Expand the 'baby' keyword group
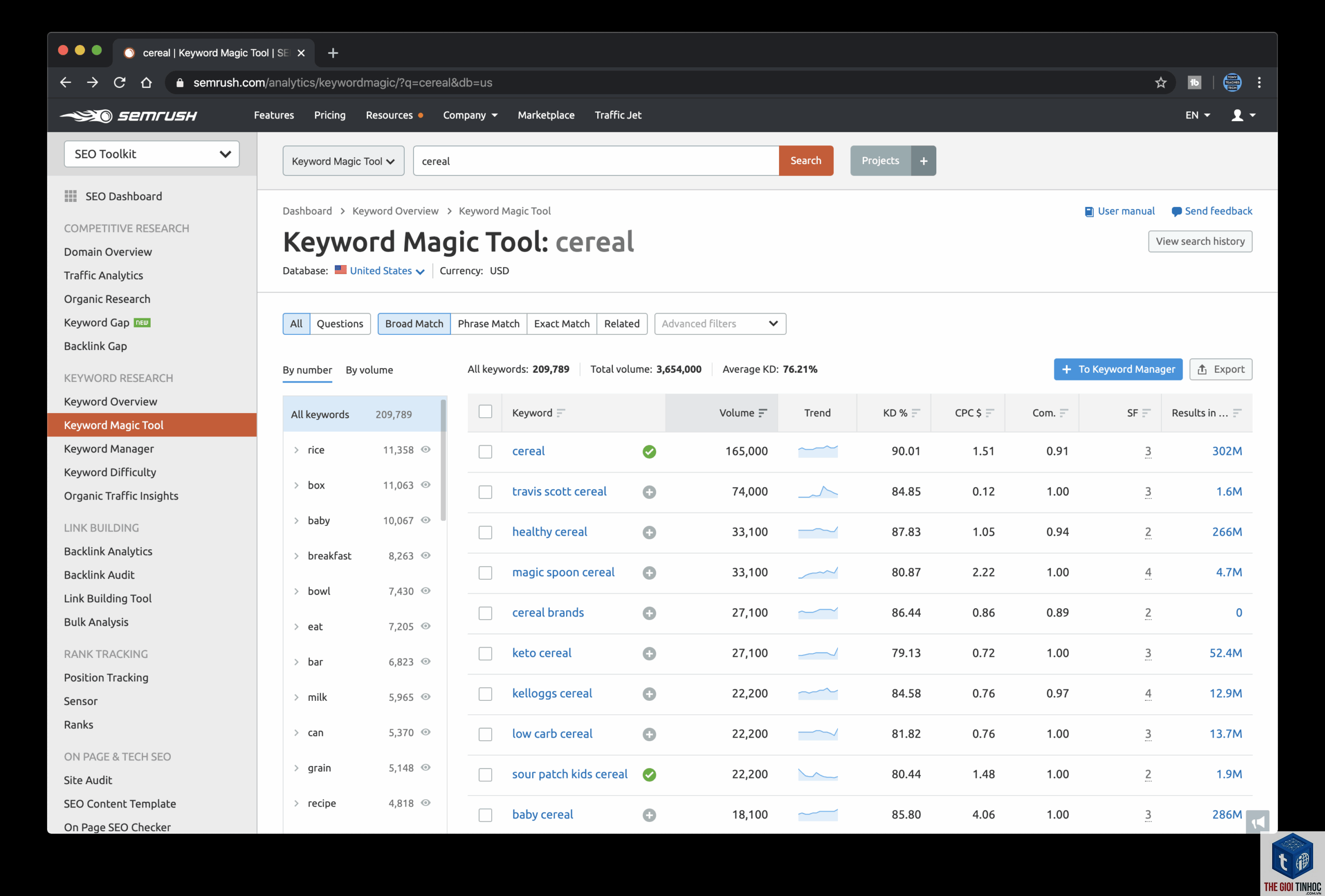The image size is (1325, 896). point(297,521)
